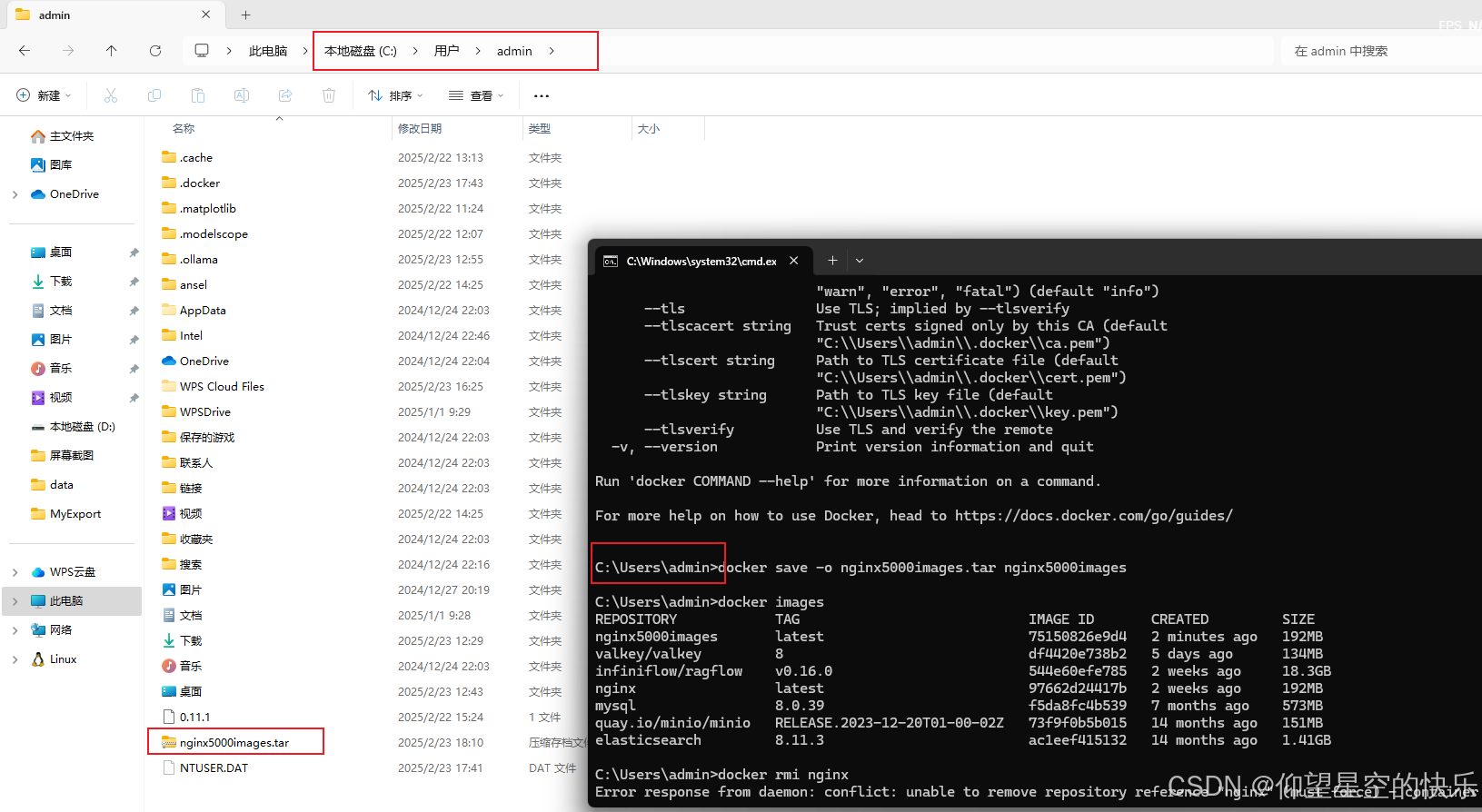Sort by 修改日期 column header

[420, 129]
